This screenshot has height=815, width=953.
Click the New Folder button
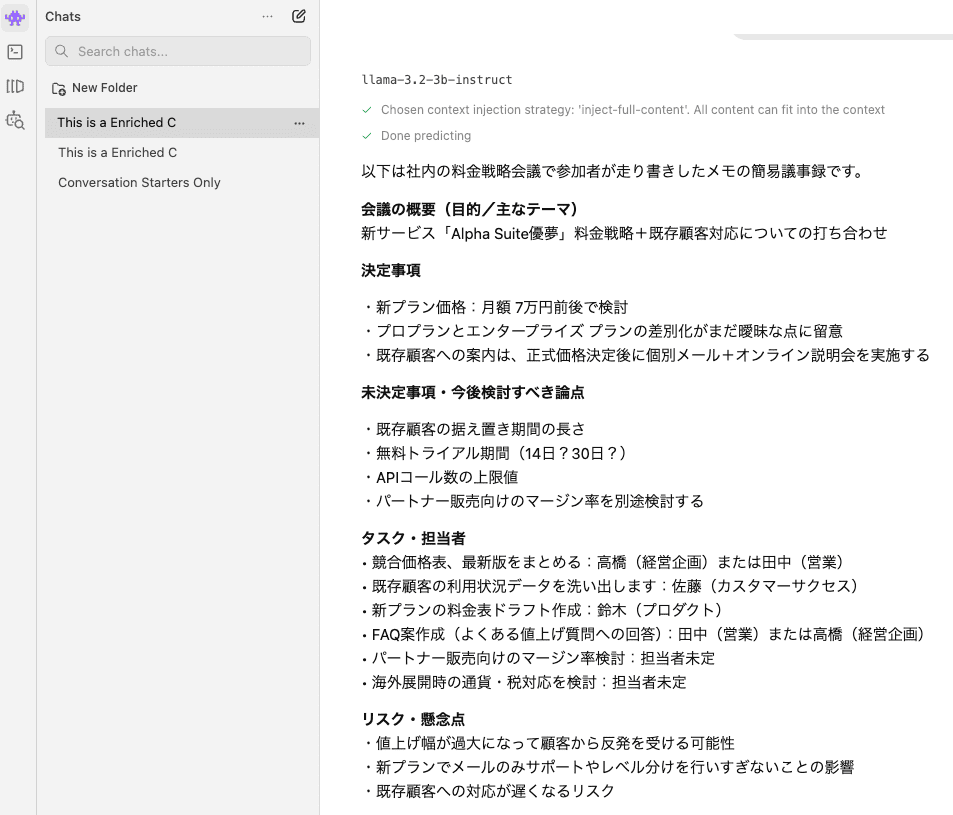[95, 88]
